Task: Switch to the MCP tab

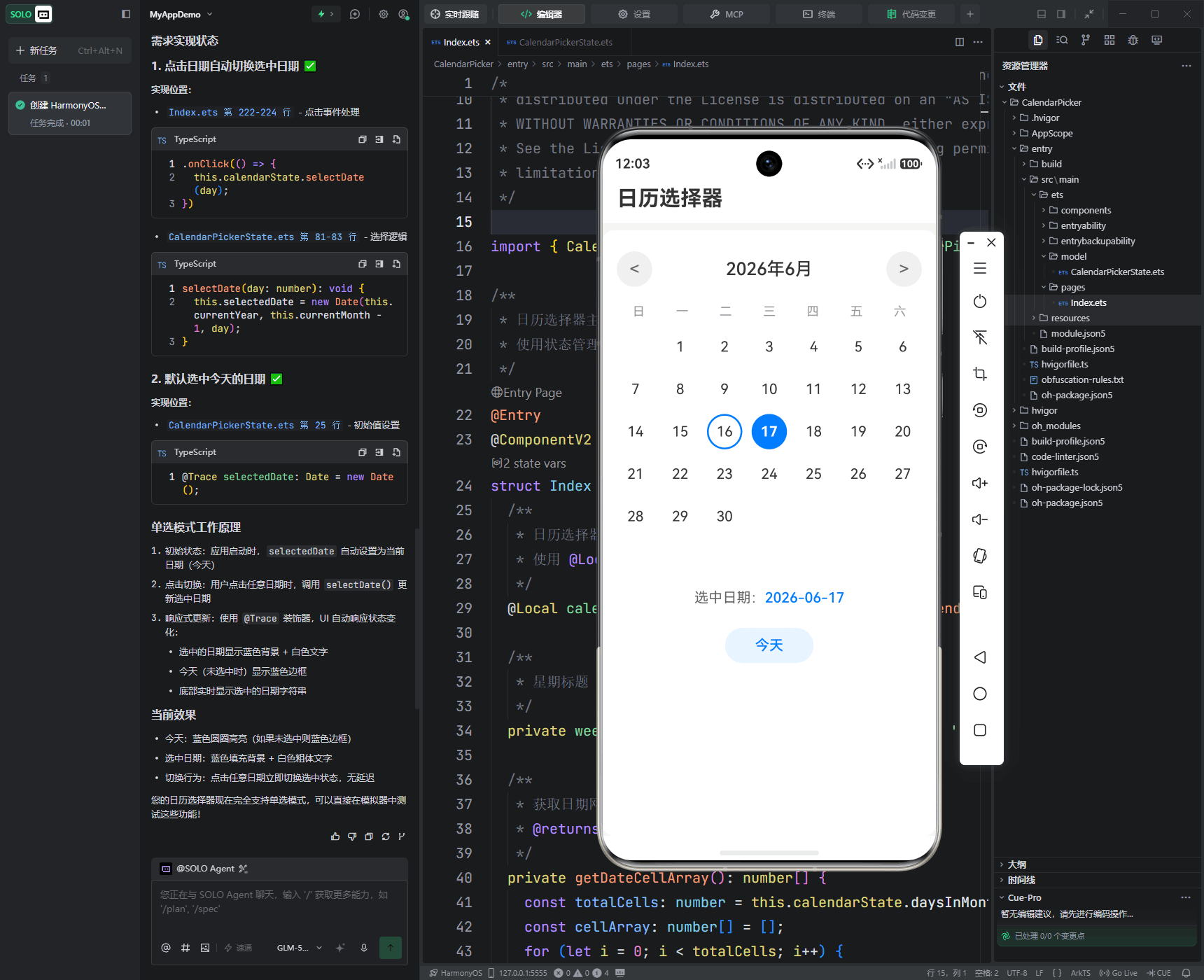Action: pyautogui.click(x=727, y=14)
